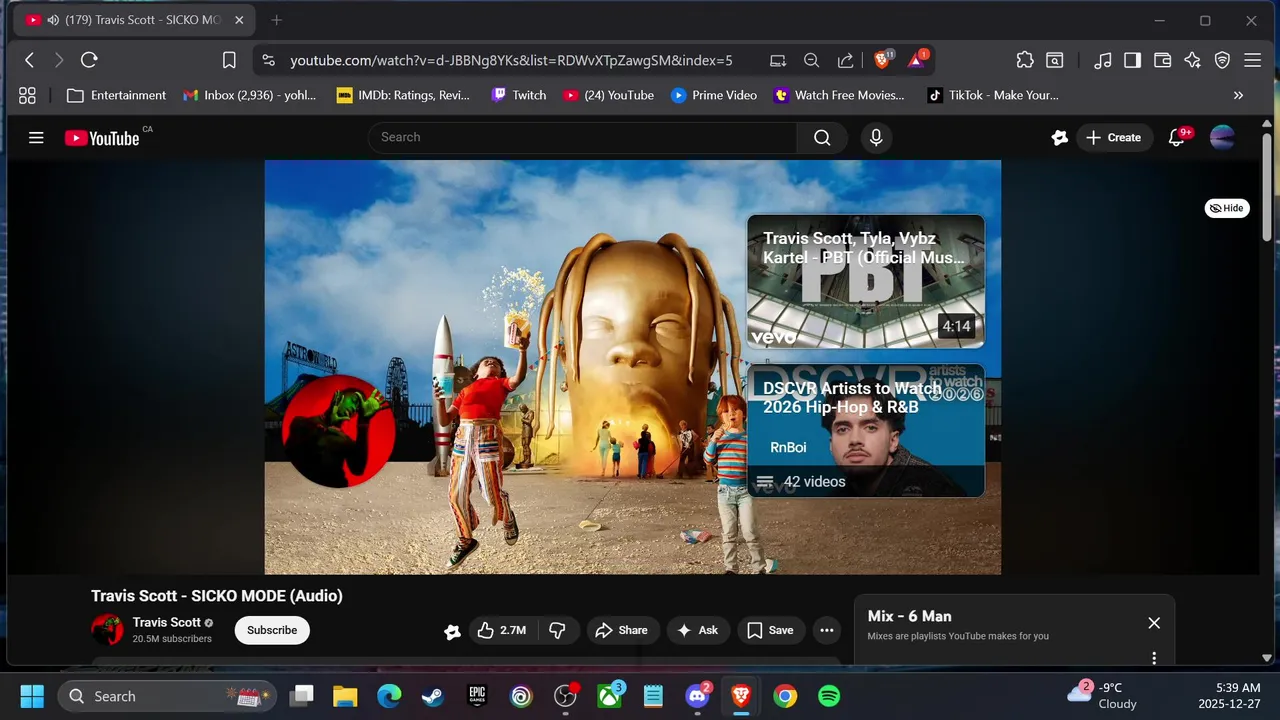Screen dimensions: 1280x720
Task: Open Mix playlist vertical dots options
Action: coord(1154,657)
